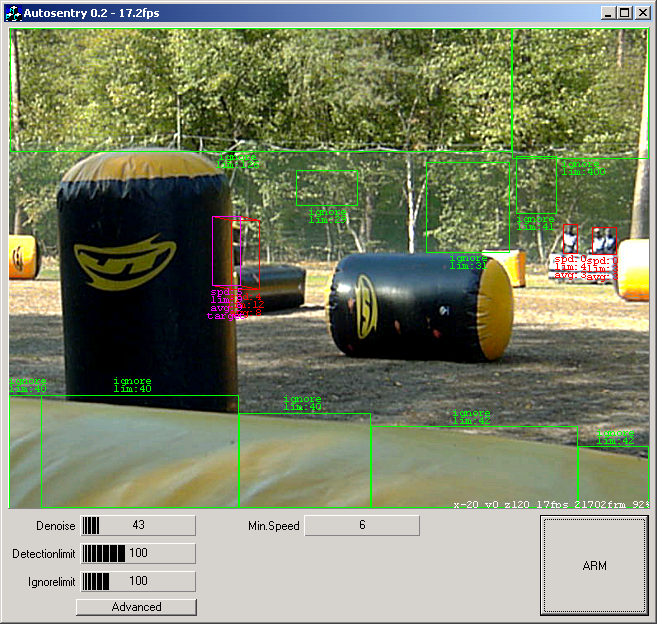Click the Ignorelimit slider bar

(137, 581)
